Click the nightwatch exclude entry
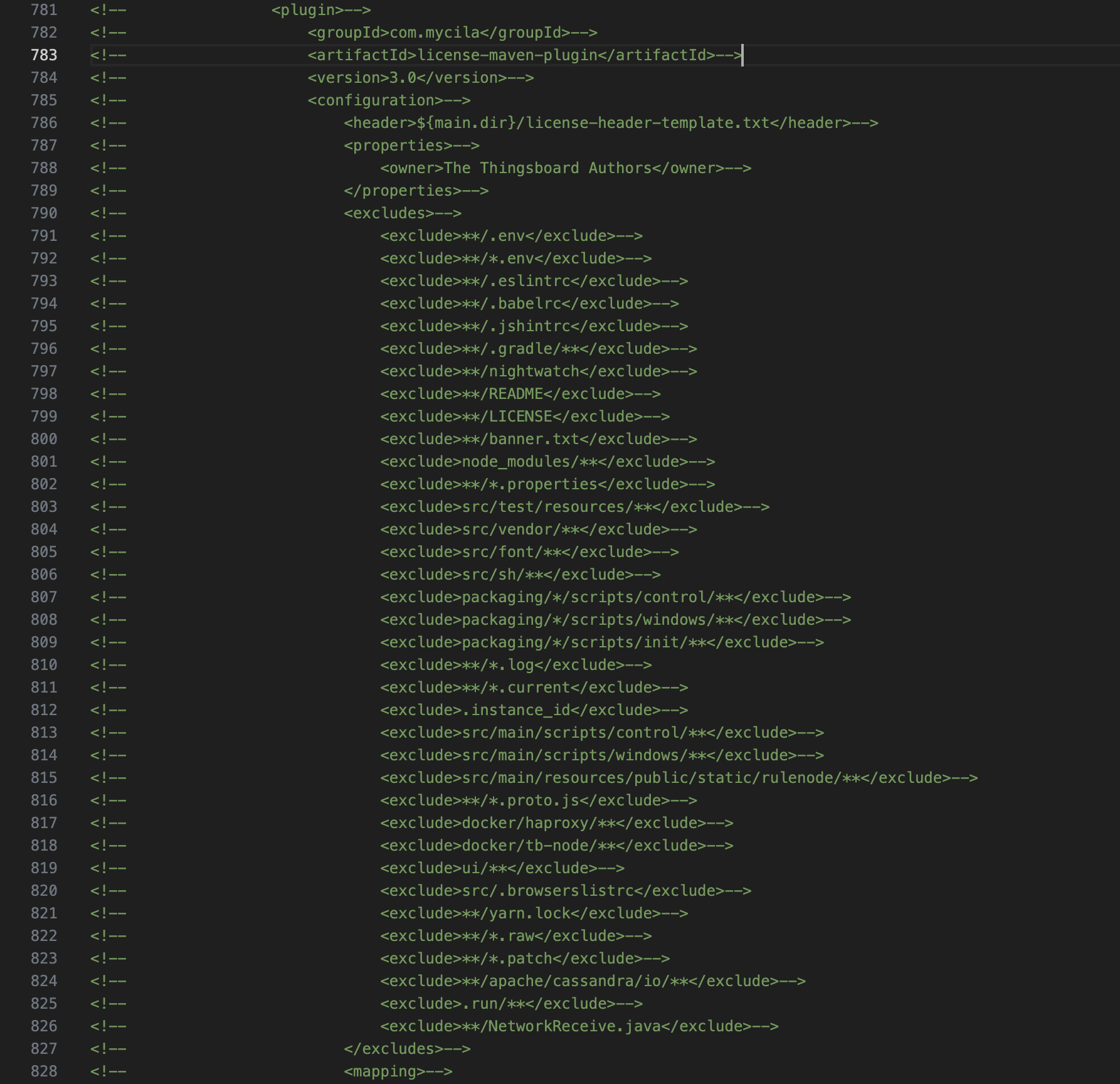The width and height of the screenshot is (1120, 1084). tap(537, 371)
